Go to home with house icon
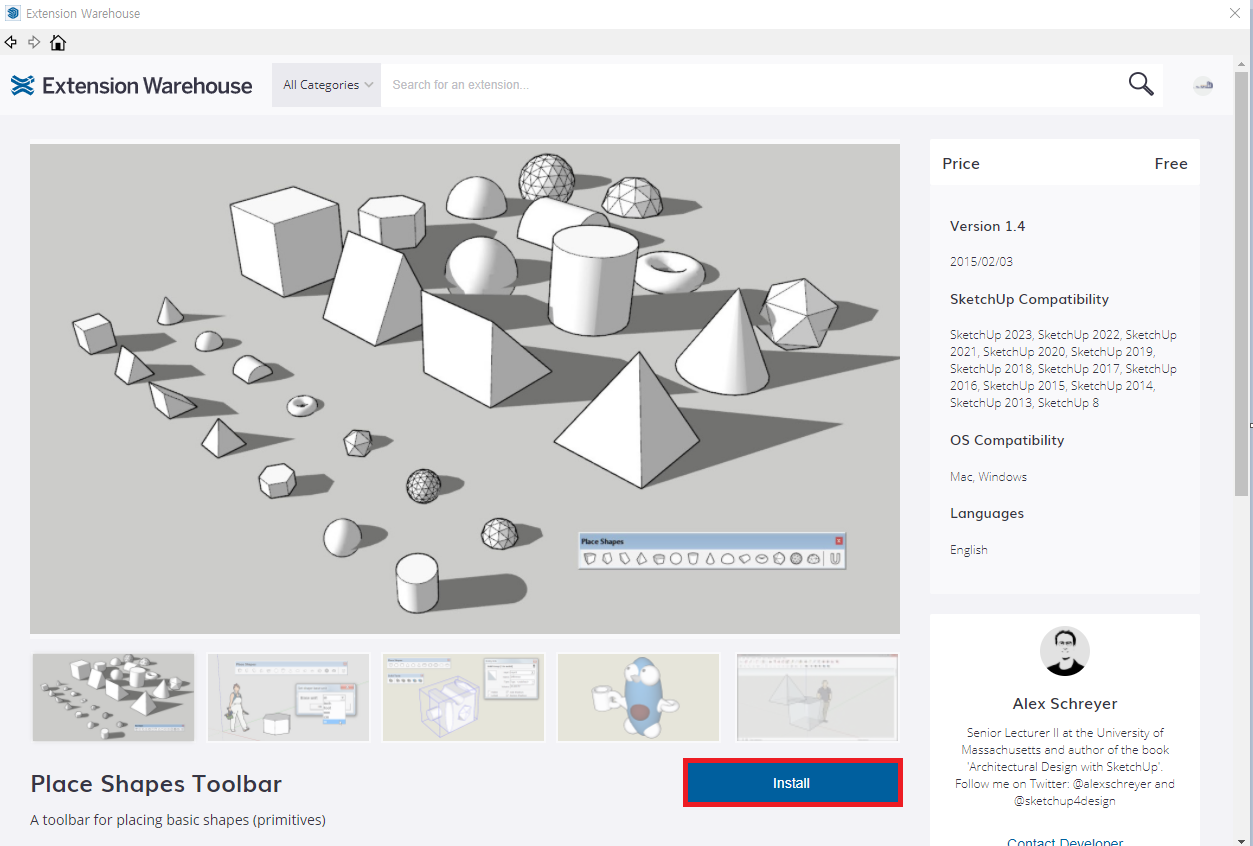This screenshot has width=1253, height=846. click(x=58, y=42)
